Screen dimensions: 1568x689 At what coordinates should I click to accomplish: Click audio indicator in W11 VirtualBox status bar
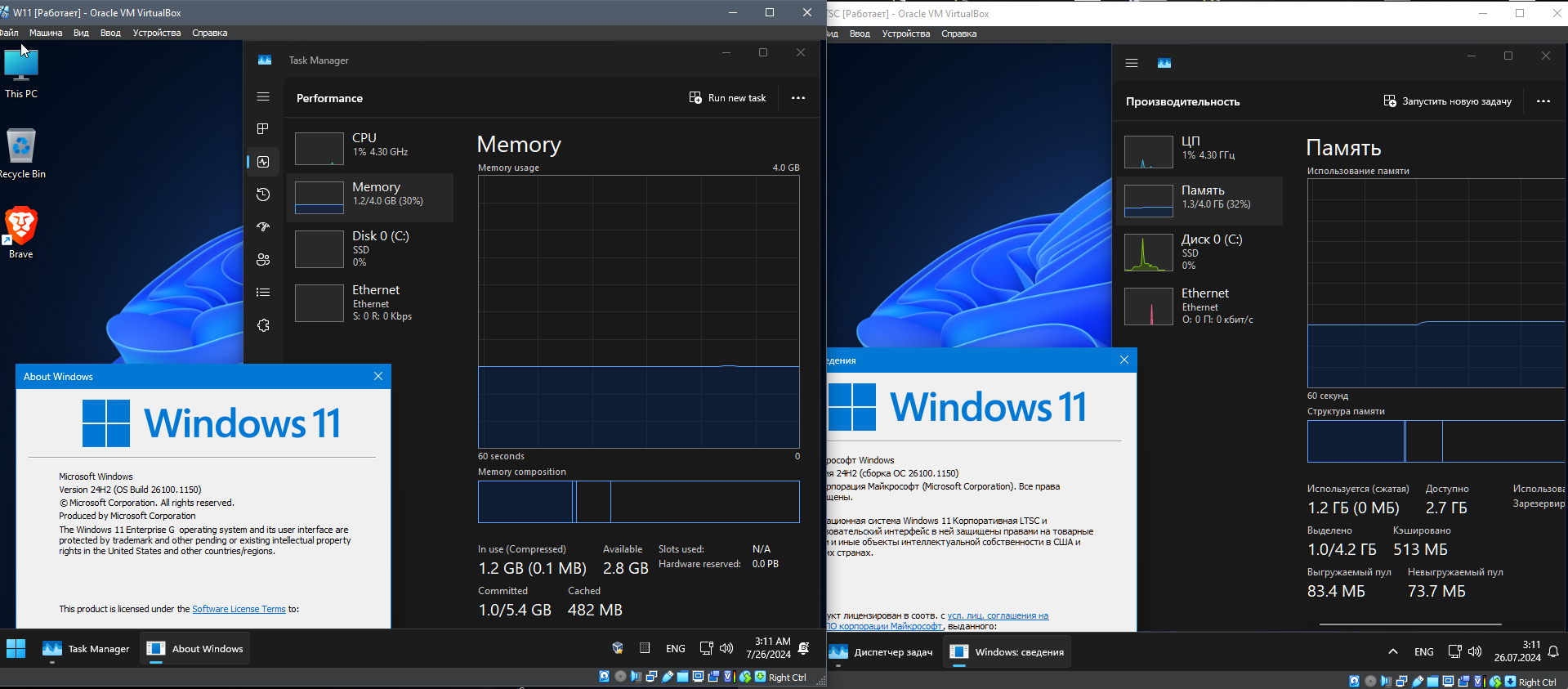click(636, 676)
